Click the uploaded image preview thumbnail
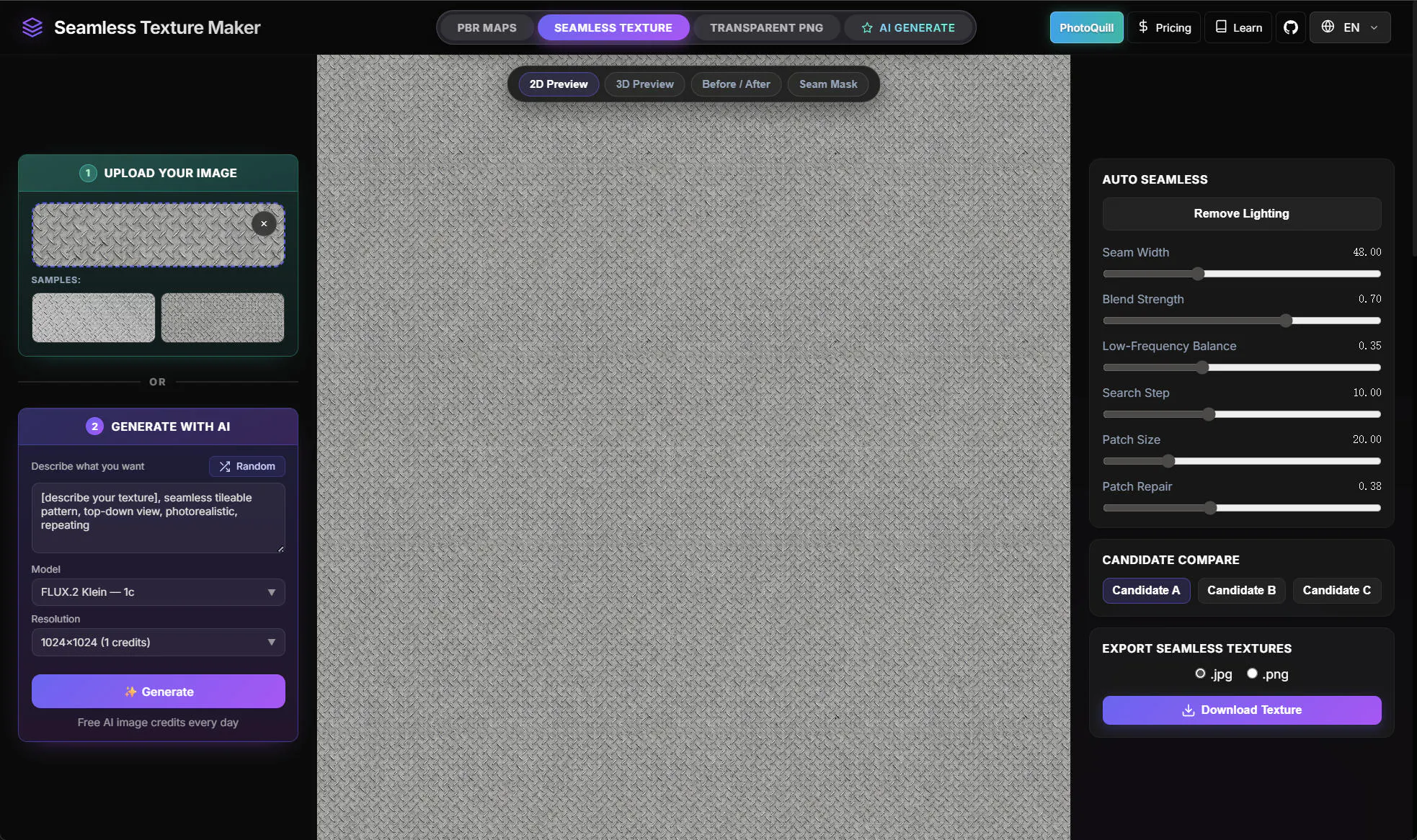The width and height of the screenshot is (1417, 840). [x=158, y=235]
